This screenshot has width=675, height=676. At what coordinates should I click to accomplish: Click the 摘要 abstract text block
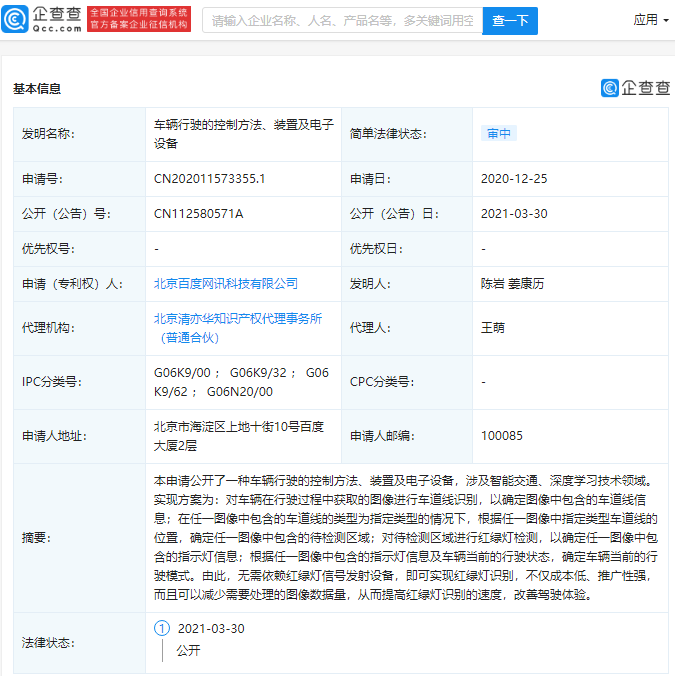[x=406, y=538]
